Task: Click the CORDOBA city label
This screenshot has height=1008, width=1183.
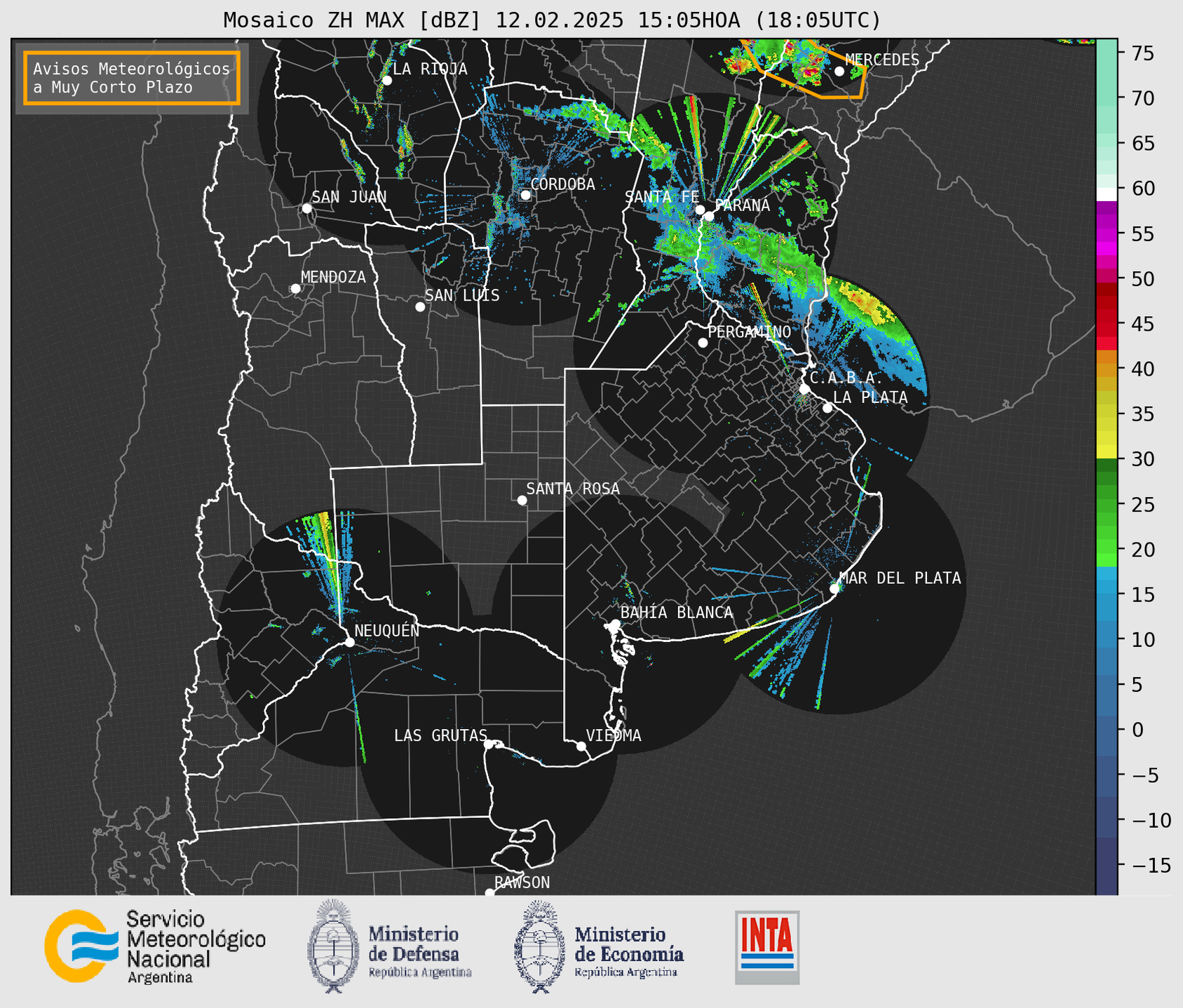Action: [562, 184]
